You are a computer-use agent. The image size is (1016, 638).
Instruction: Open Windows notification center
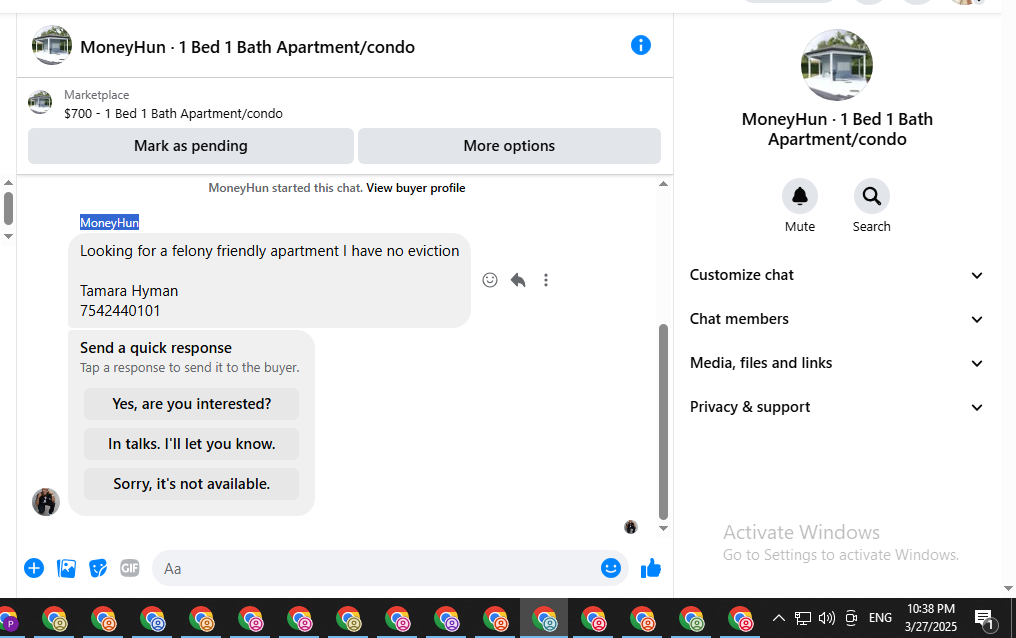985,619
